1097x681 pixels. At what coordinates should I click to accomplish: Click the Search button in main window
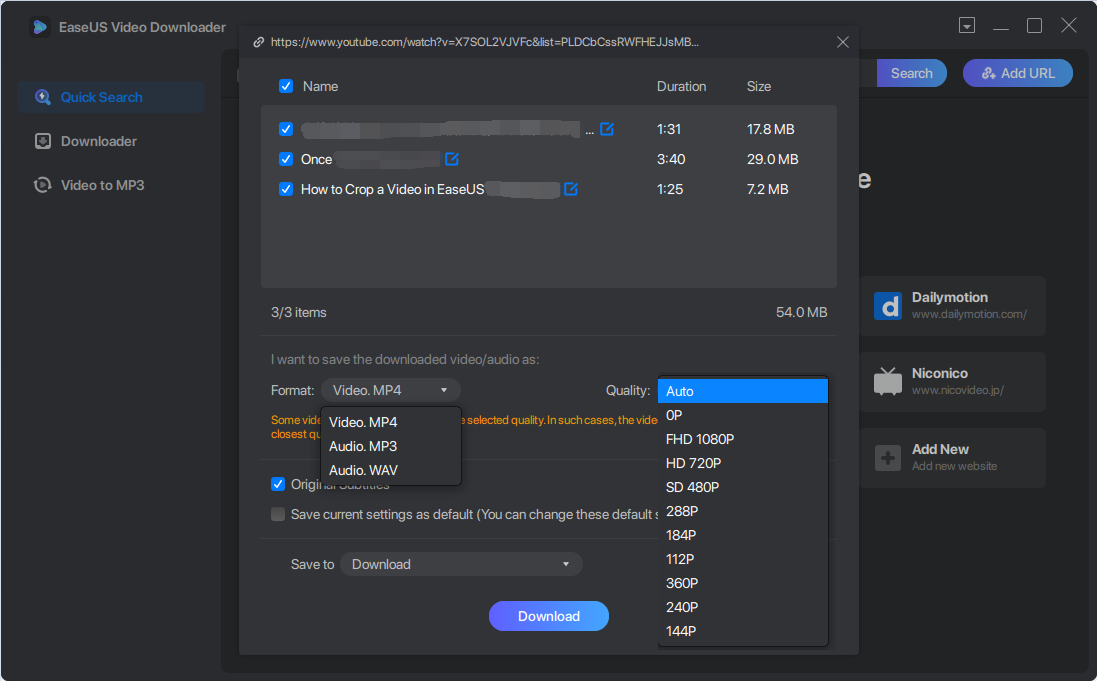(x=912, y=73)
